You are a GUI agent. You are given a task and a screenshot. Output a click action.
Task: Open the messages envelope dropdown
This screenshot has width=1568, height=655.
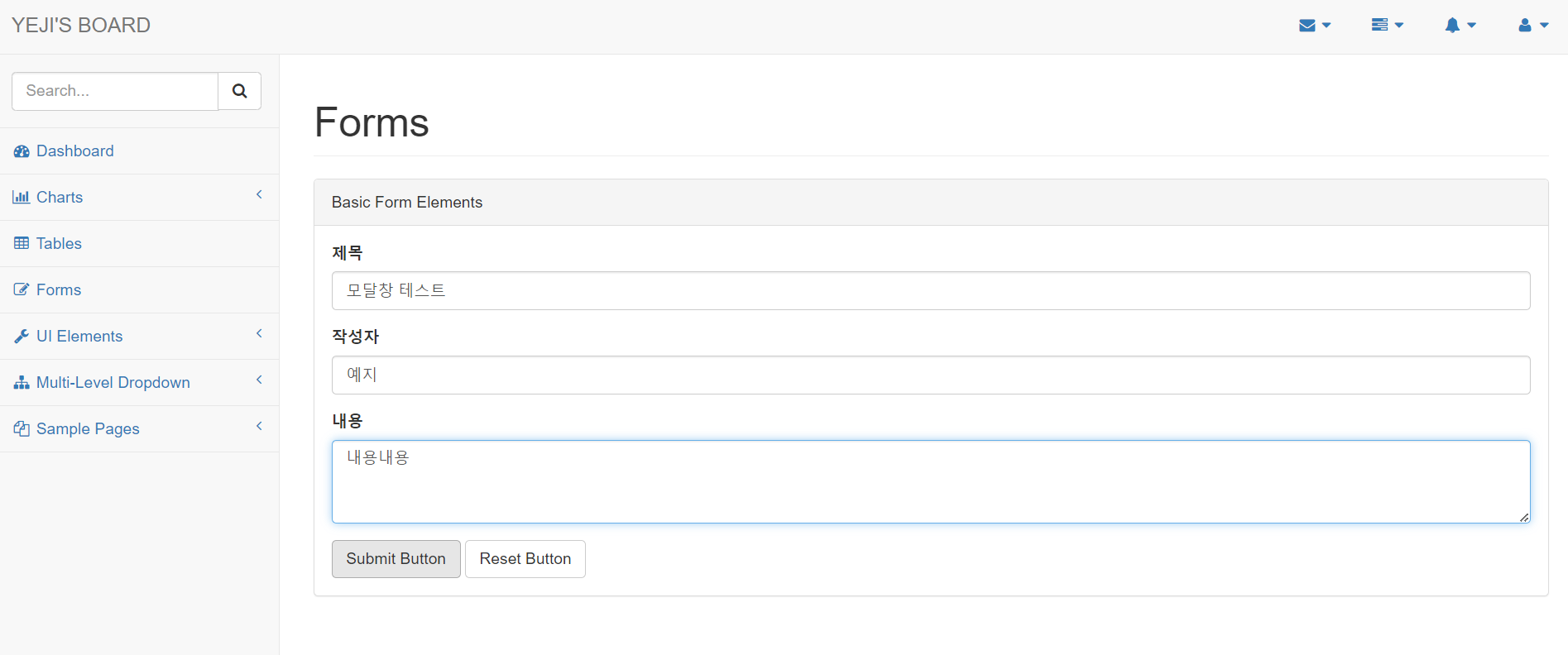click(1315, 26)
